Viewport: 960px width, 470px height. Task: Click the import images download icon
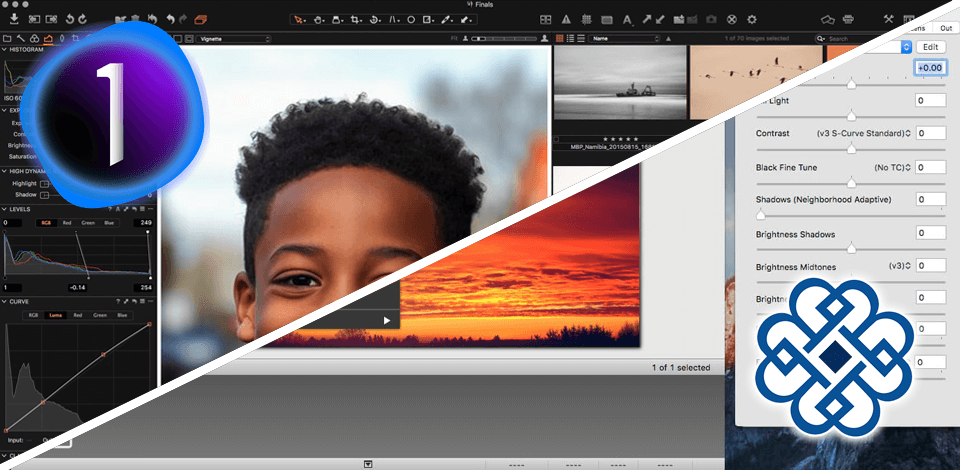coord(12,18)
